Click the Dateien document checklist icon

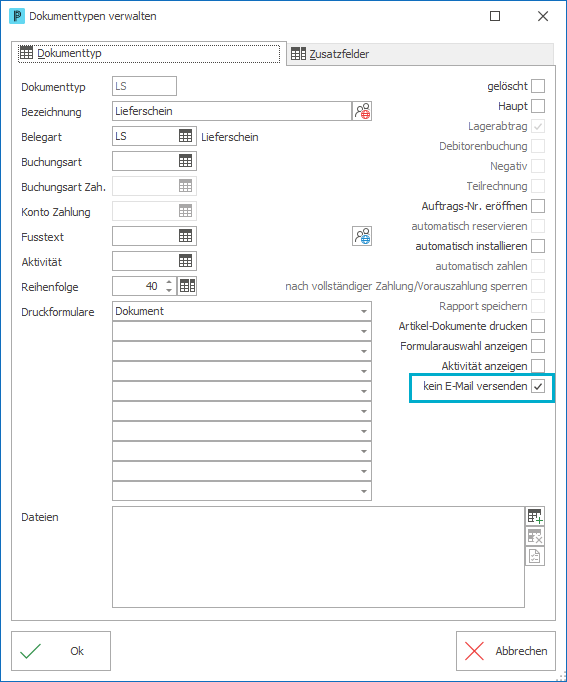point(535,556)
